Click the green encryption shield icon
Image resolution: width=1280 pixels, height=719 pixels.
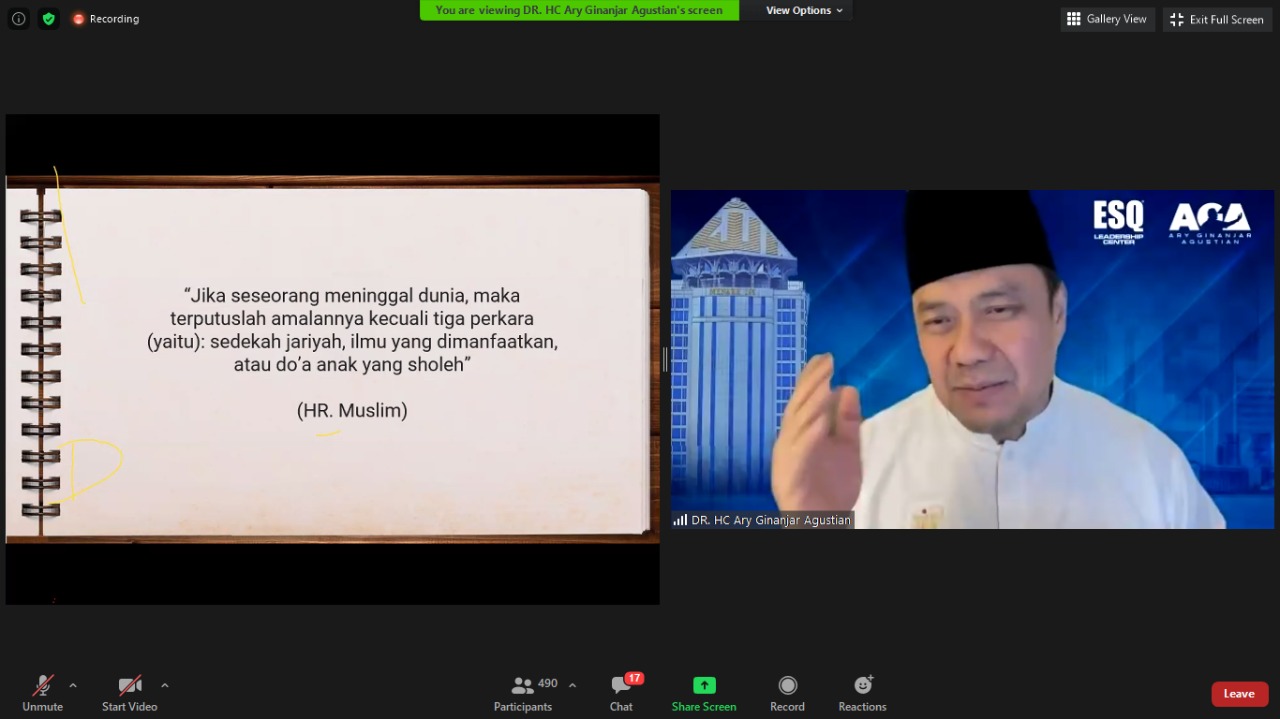(x=48, y=19)
